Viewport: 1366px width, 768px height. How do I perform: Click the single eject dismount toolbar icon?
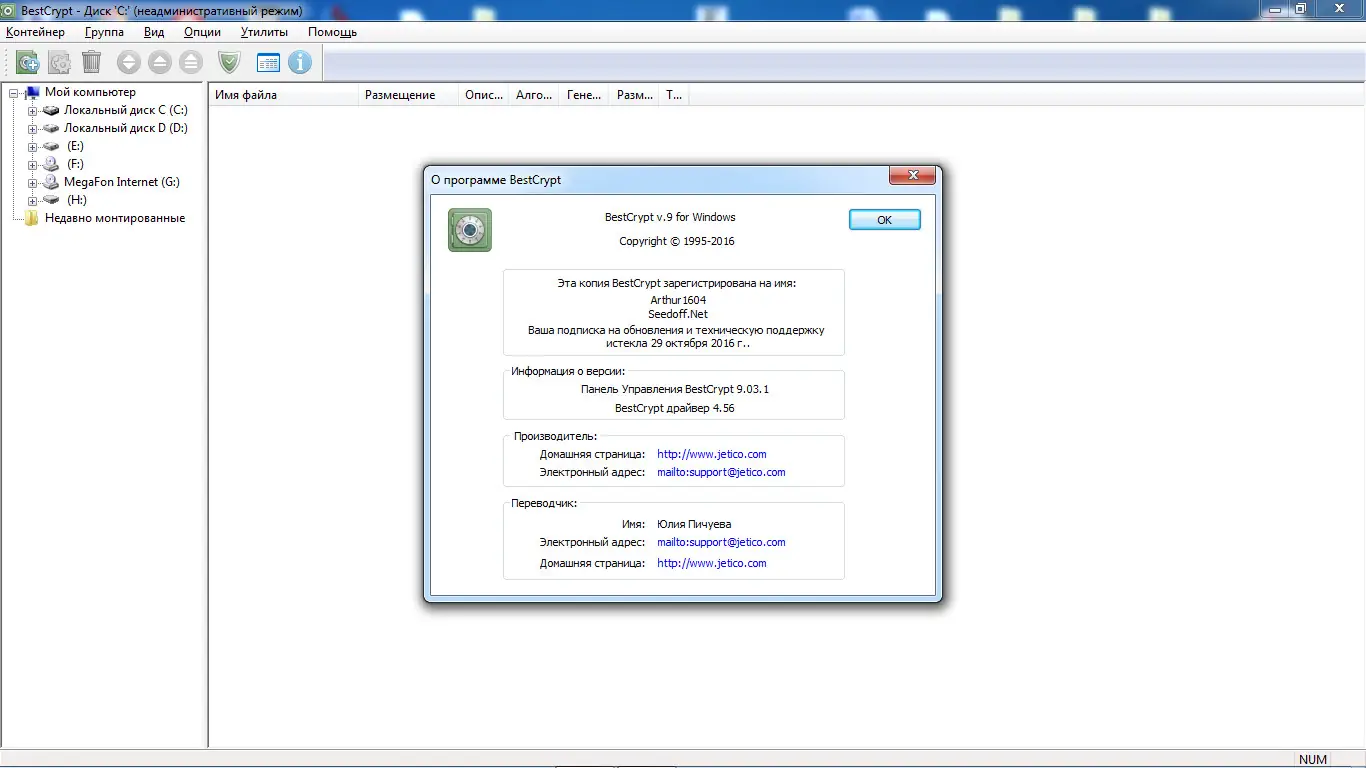[x=159, y=62]
